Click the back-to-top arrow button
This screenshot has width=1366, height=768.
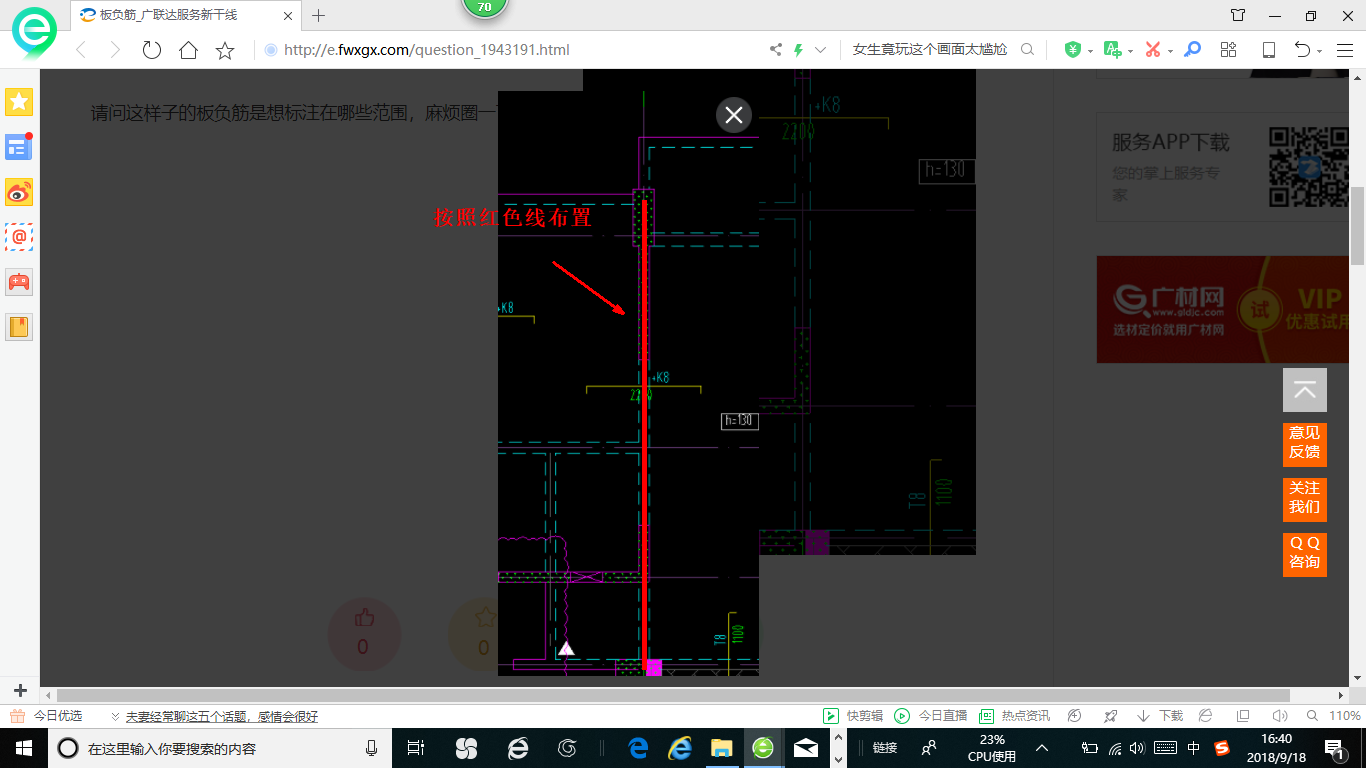(1305, 390)
